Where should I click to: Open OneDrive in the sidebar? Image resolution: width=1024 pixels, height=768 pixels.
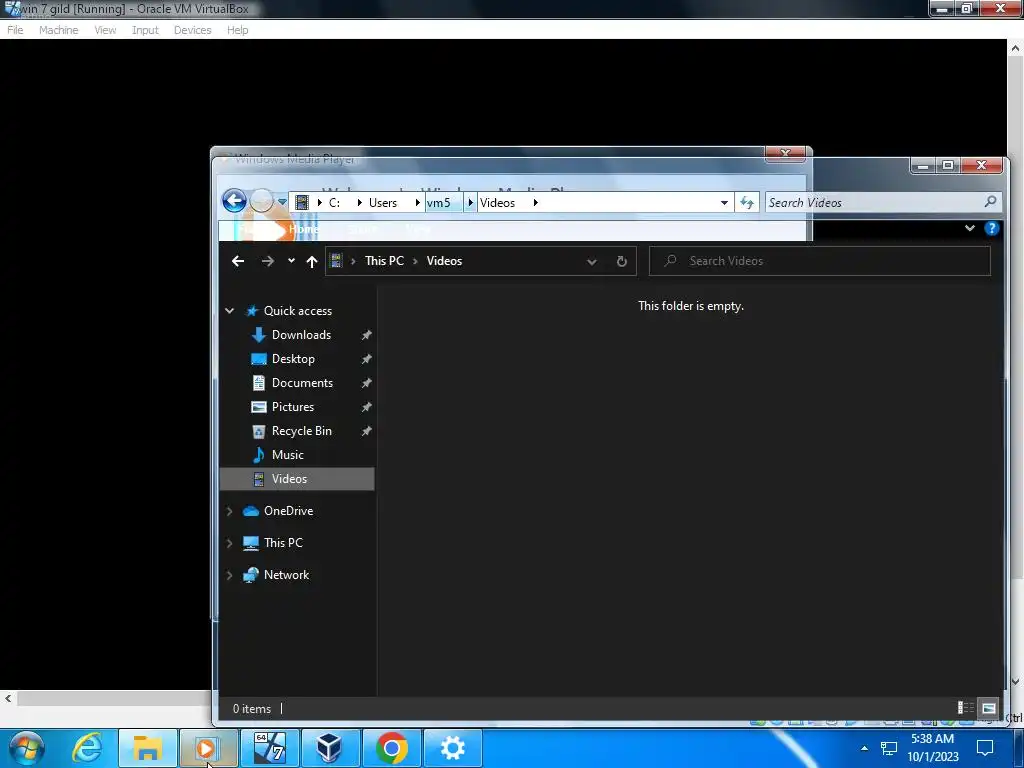click(x=288, y=511)
